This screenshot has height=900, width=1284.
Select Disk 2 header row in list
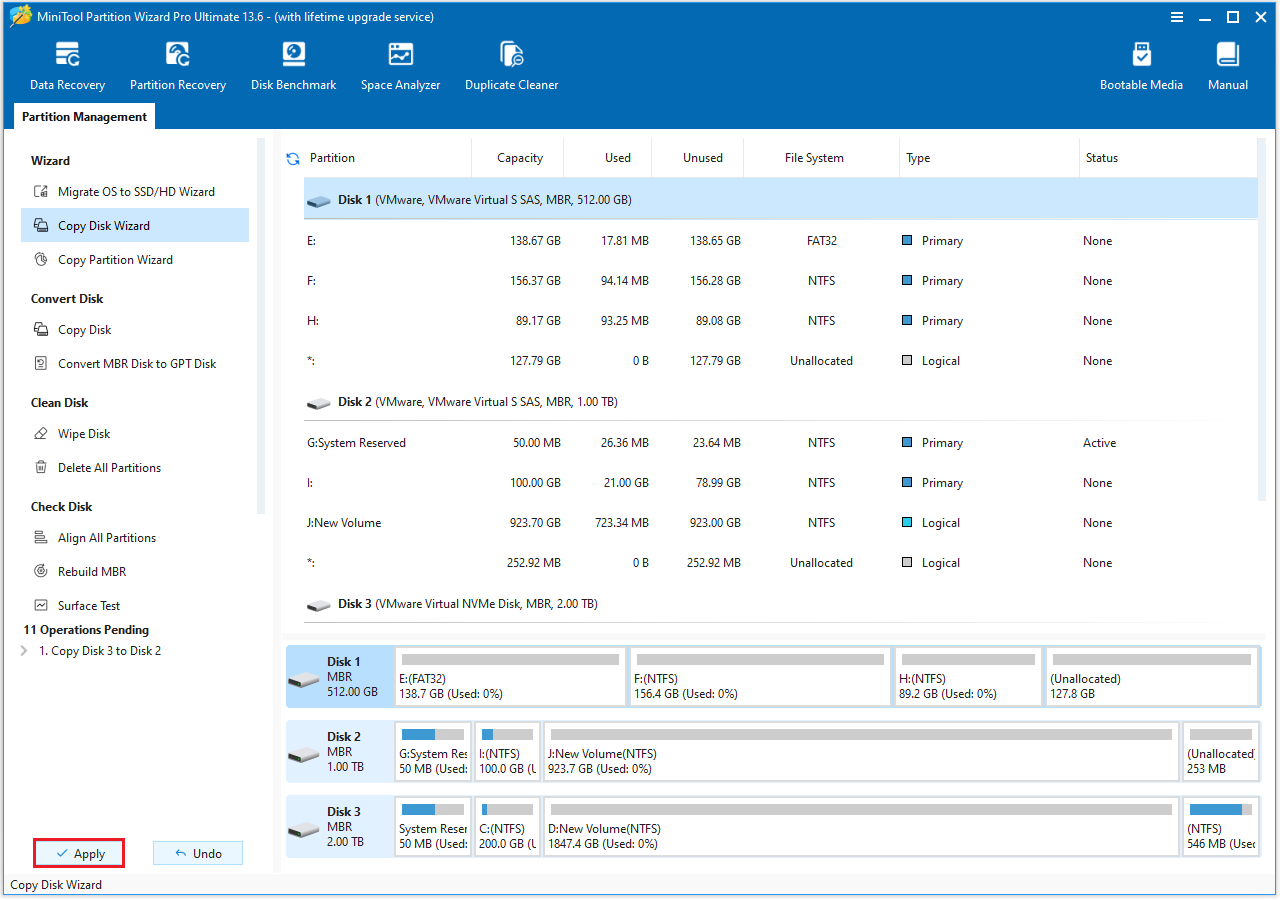click(x=780, y=402)
